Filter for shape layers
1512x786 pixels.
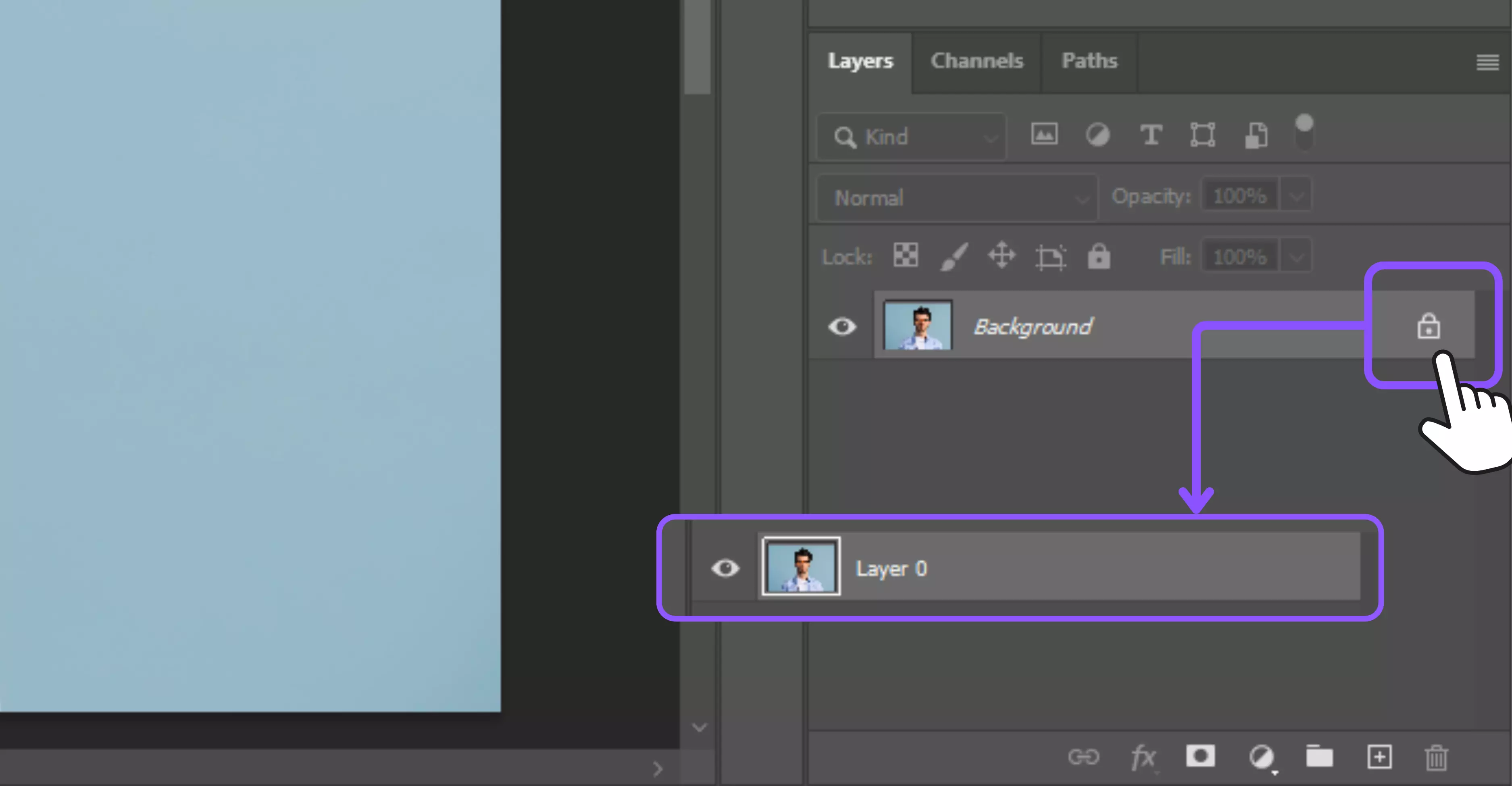coord(1202,135)
